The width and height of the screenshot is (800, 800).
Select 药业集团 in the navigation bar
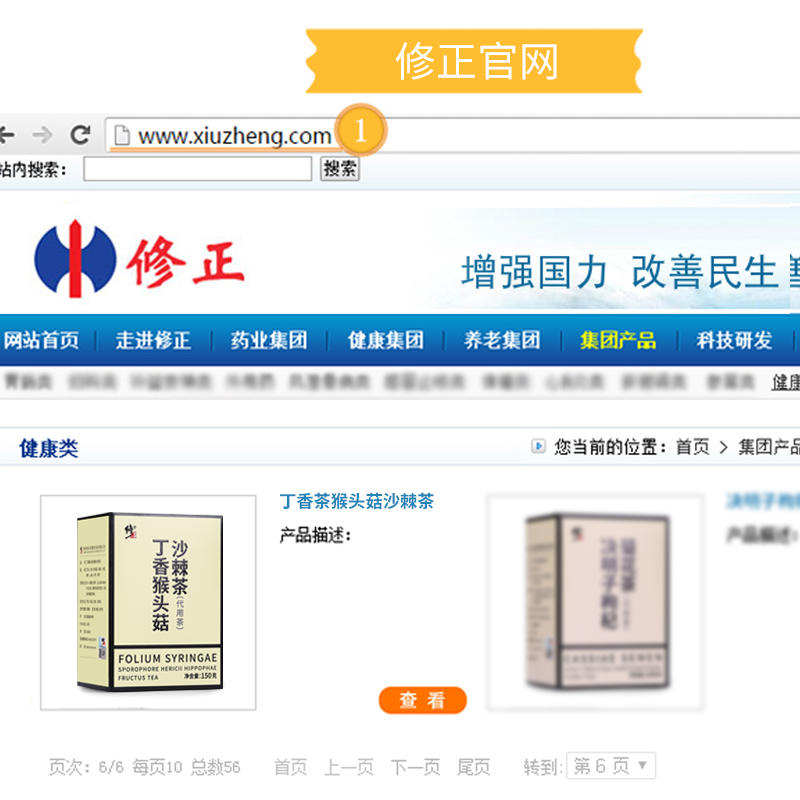point(269,340)
